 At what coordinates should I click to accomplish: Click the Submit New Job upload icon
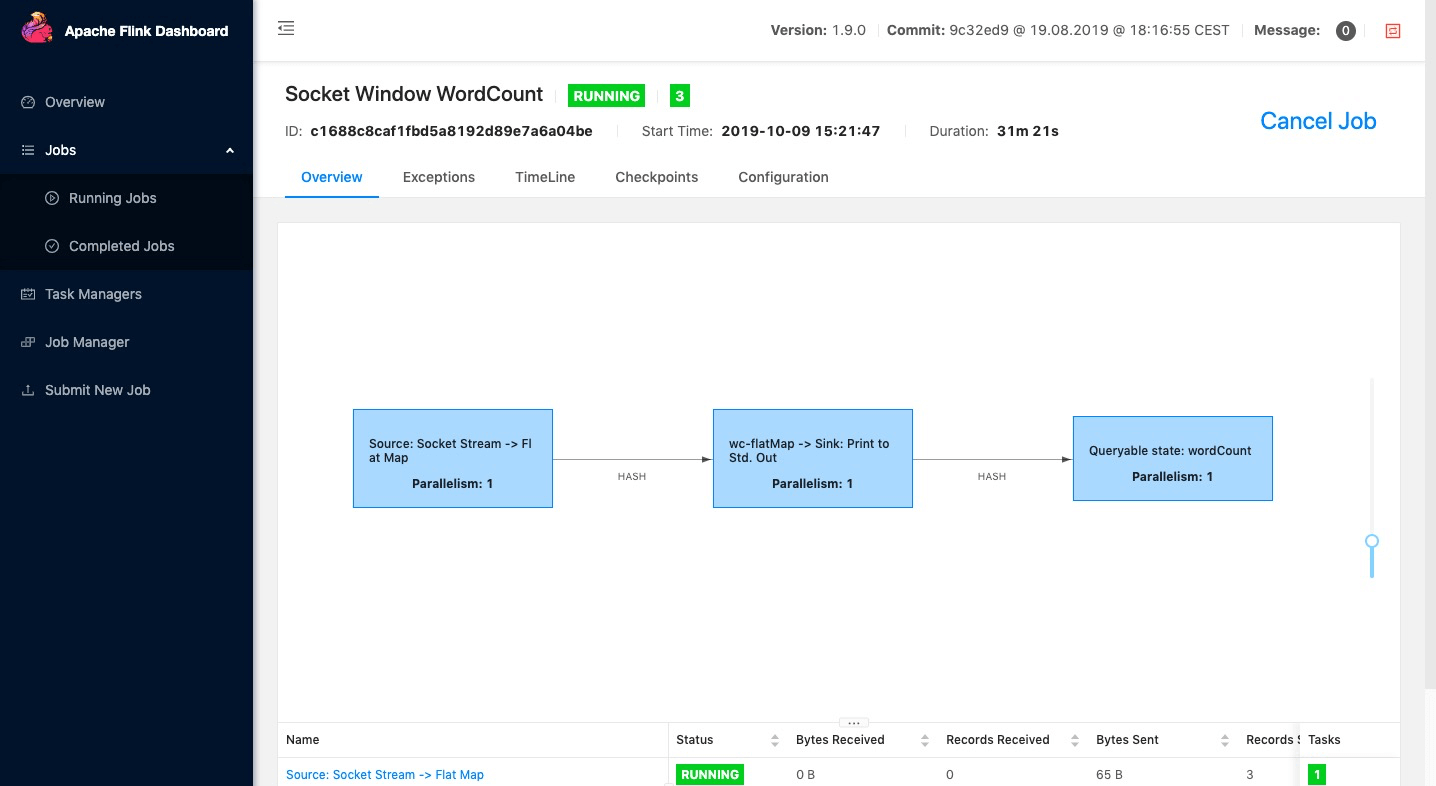tap(28, 390)
